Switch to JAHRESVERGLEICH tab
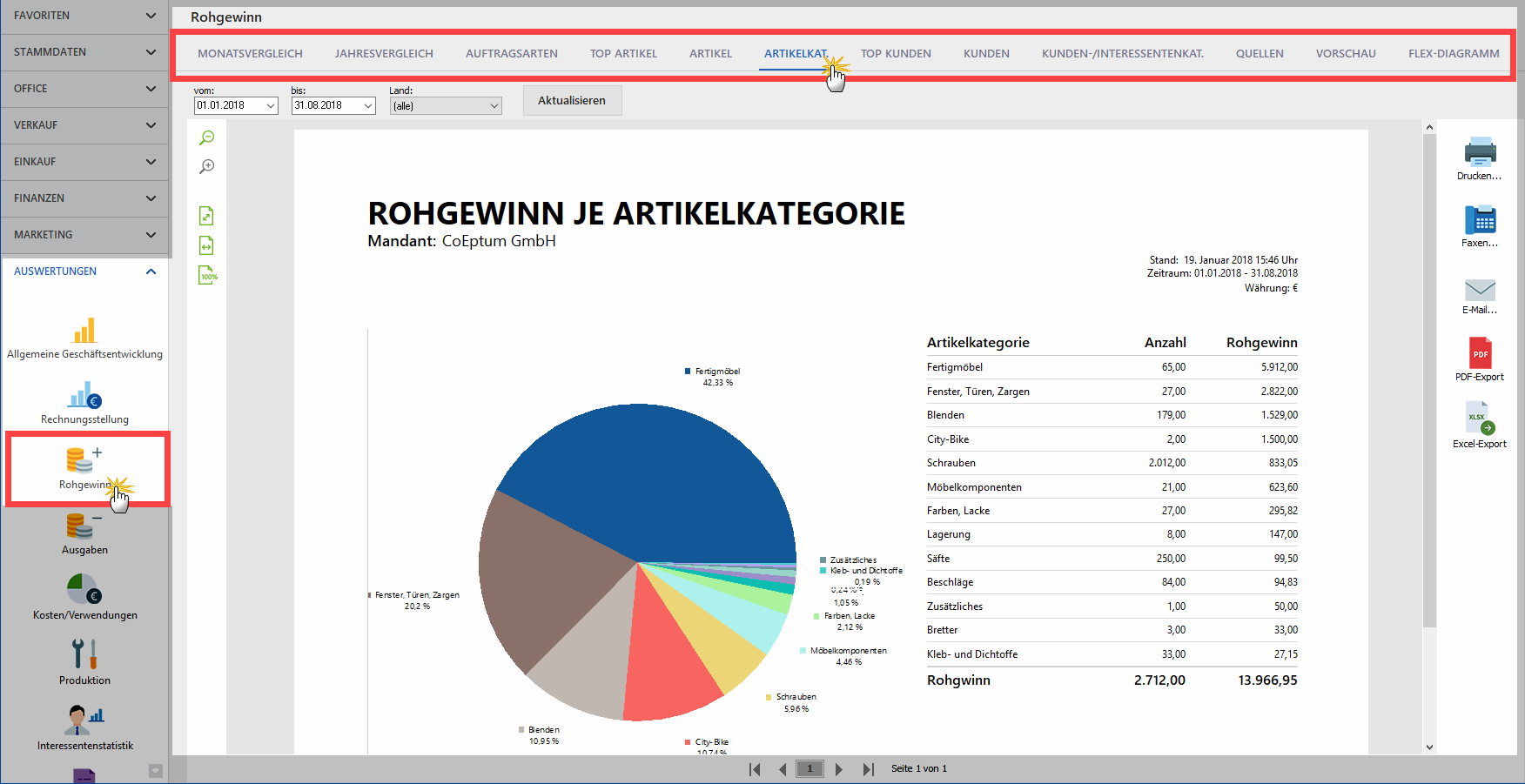The height and width of the screenshot is (784, 1525). (x=384, y=54)
